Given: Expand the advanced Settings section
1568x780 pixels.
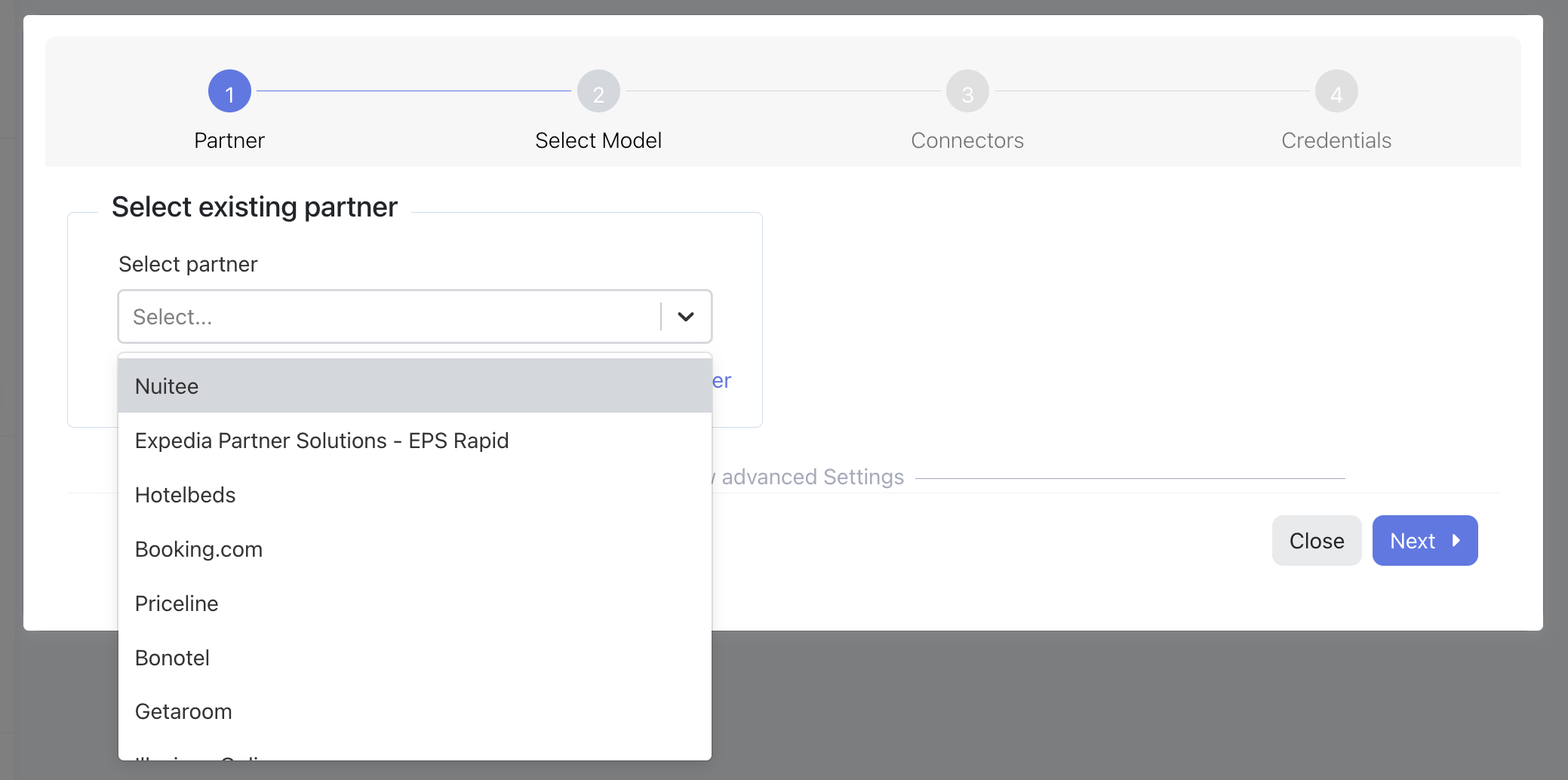Looking at the screenshot, I should pos(812,478).
